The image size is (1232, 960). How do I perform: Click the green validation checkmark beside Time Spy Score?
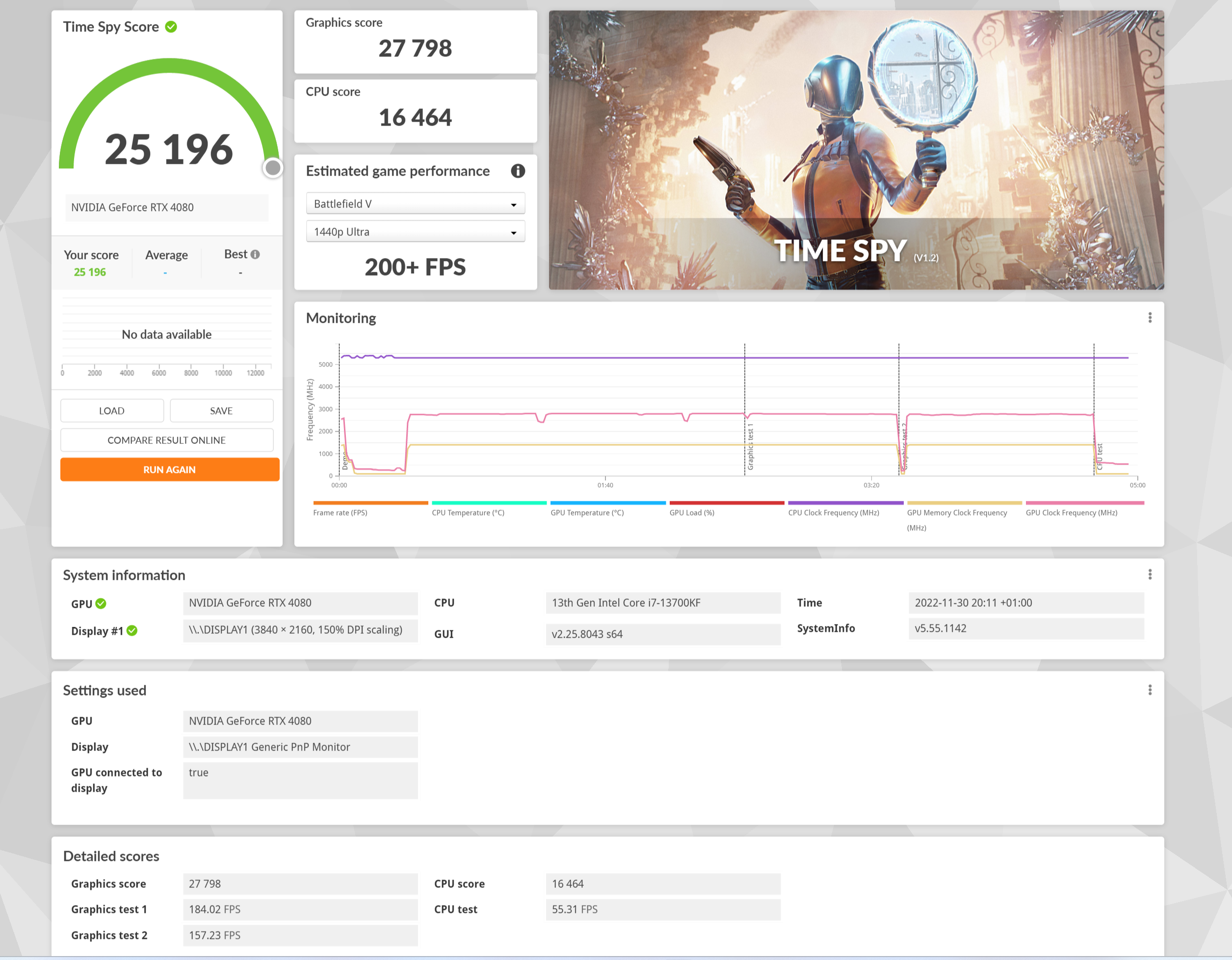click(171, 26)
